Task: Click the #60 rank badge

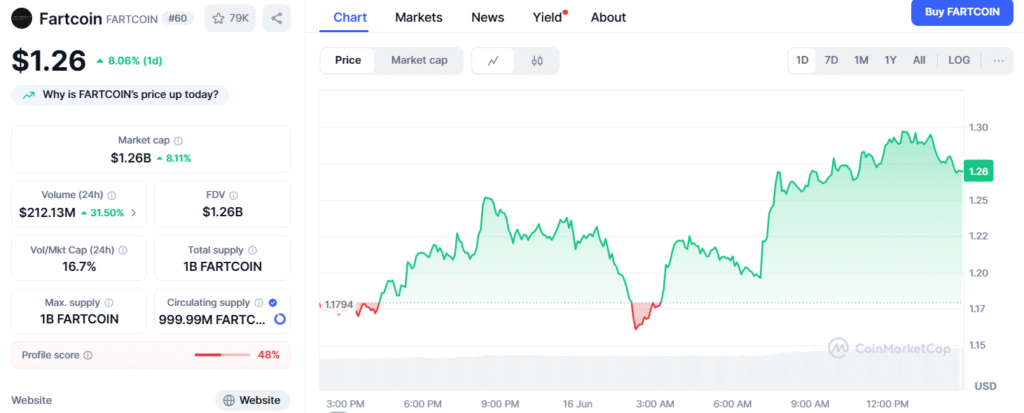Action: tap(178, 18)
